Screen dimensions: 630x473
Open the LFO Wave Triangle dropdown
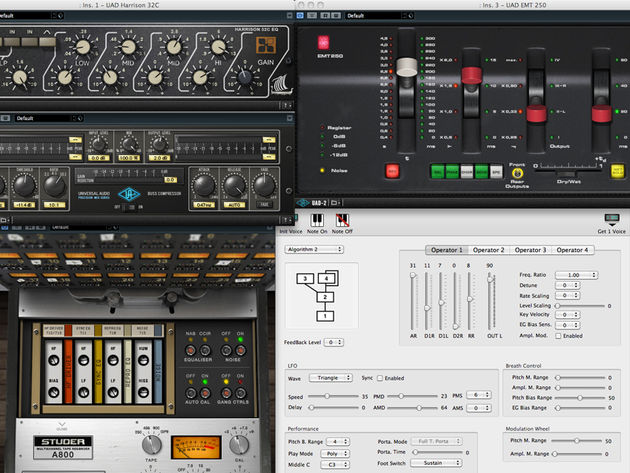click(x=330, y=378)
